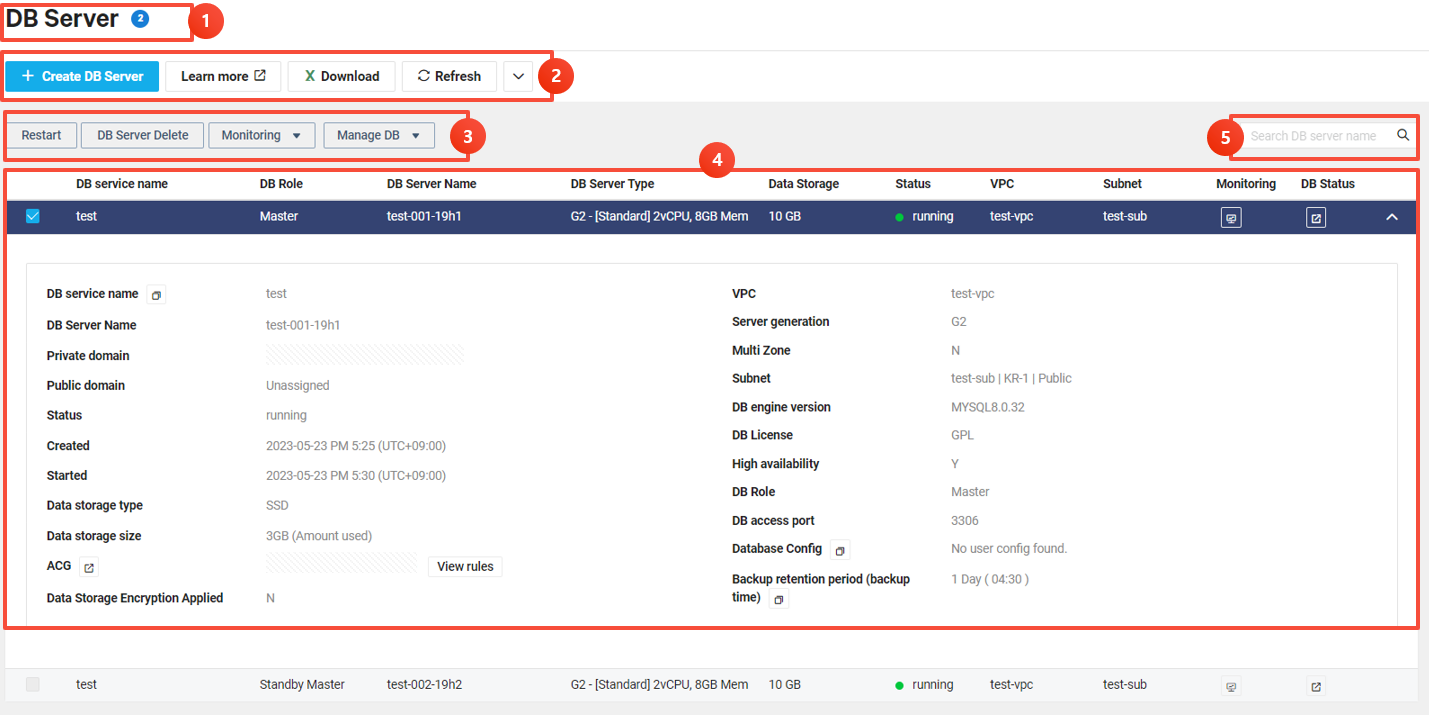Check the test-002-19h2 row checkbox
The height and width of the screenshot is (715, 1429).
33,685
